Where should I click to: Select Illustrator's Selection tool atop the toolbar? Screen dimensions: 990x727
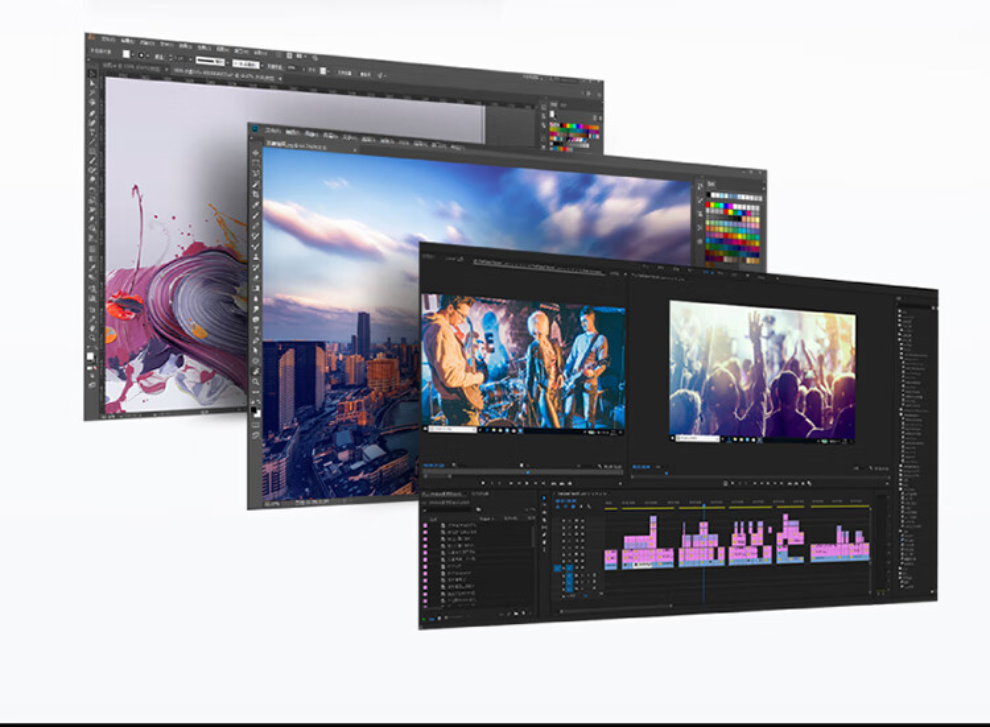tap(93, 75)
